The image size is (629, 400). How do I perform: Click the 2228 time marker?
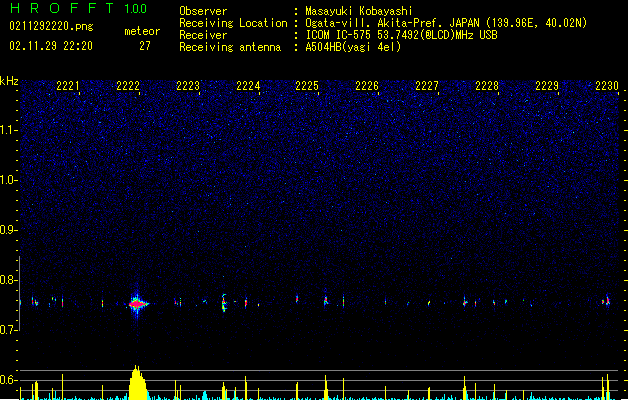(x=487, y=86)
